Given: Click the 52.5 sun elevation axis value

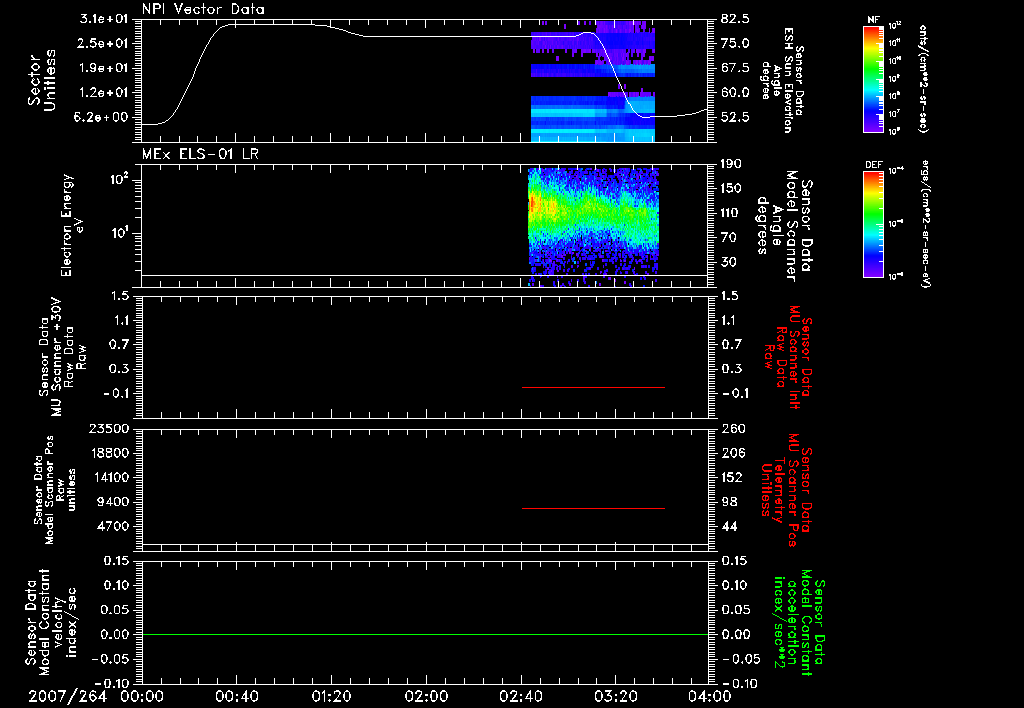Looking at the screenshot, I should (735, 118).
